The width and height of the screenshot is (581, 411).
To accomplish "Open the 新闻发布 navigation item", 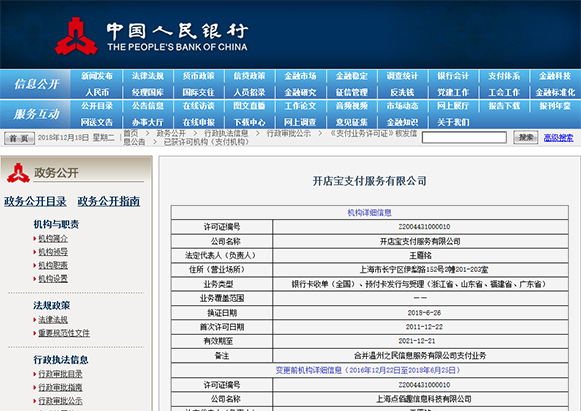I will point(97,76).
